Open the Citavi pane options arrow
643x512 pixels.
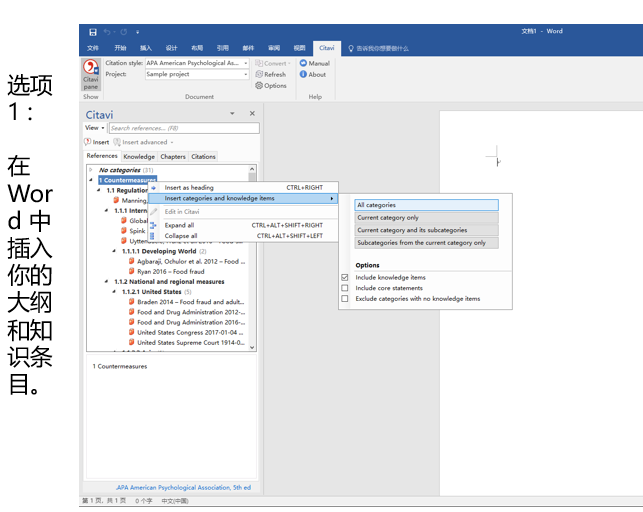(232, 114)
